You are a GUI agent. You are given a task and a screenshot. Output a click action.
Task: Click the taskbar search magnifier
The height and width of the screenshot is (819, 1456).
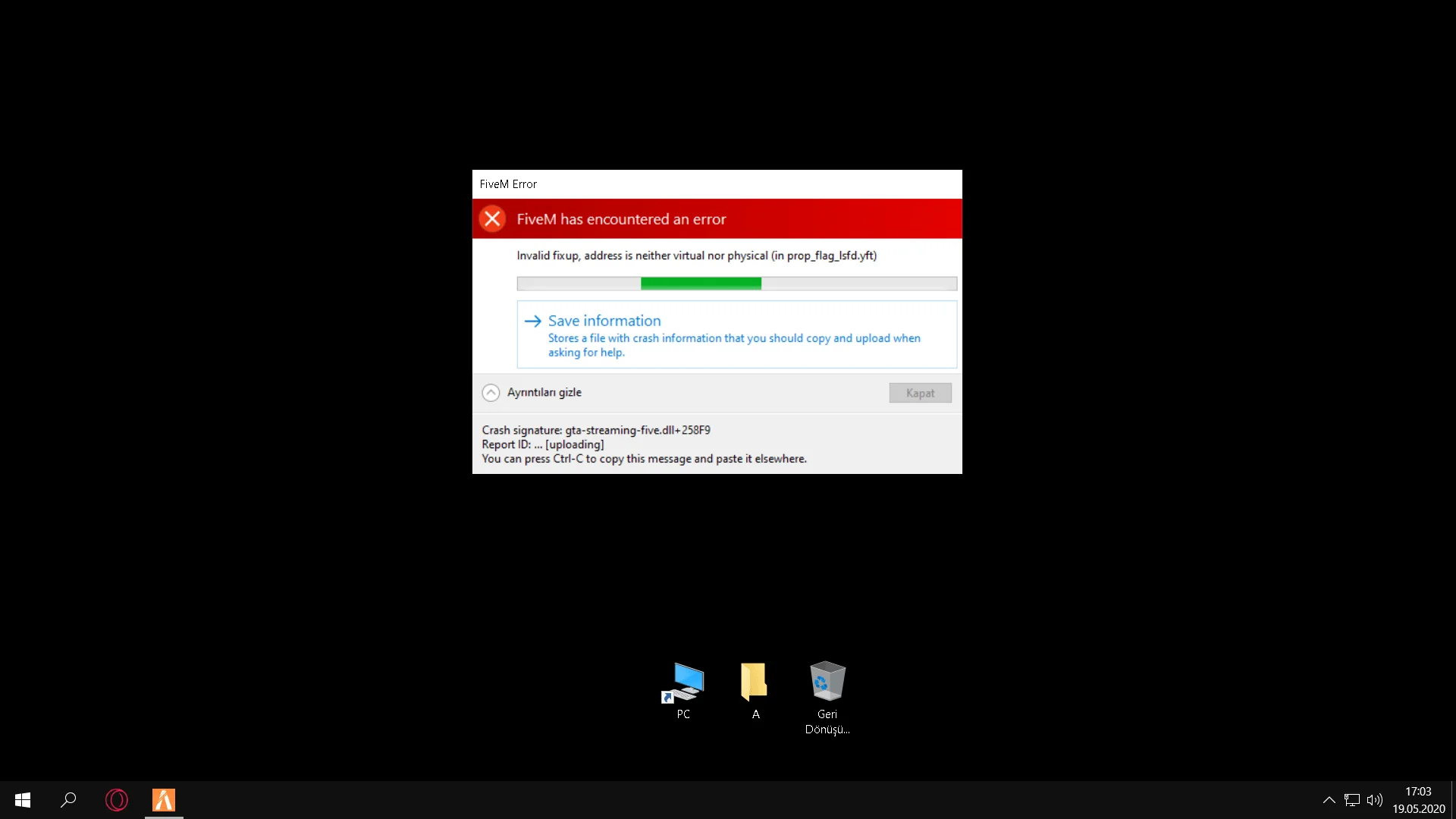click(68, 800)
